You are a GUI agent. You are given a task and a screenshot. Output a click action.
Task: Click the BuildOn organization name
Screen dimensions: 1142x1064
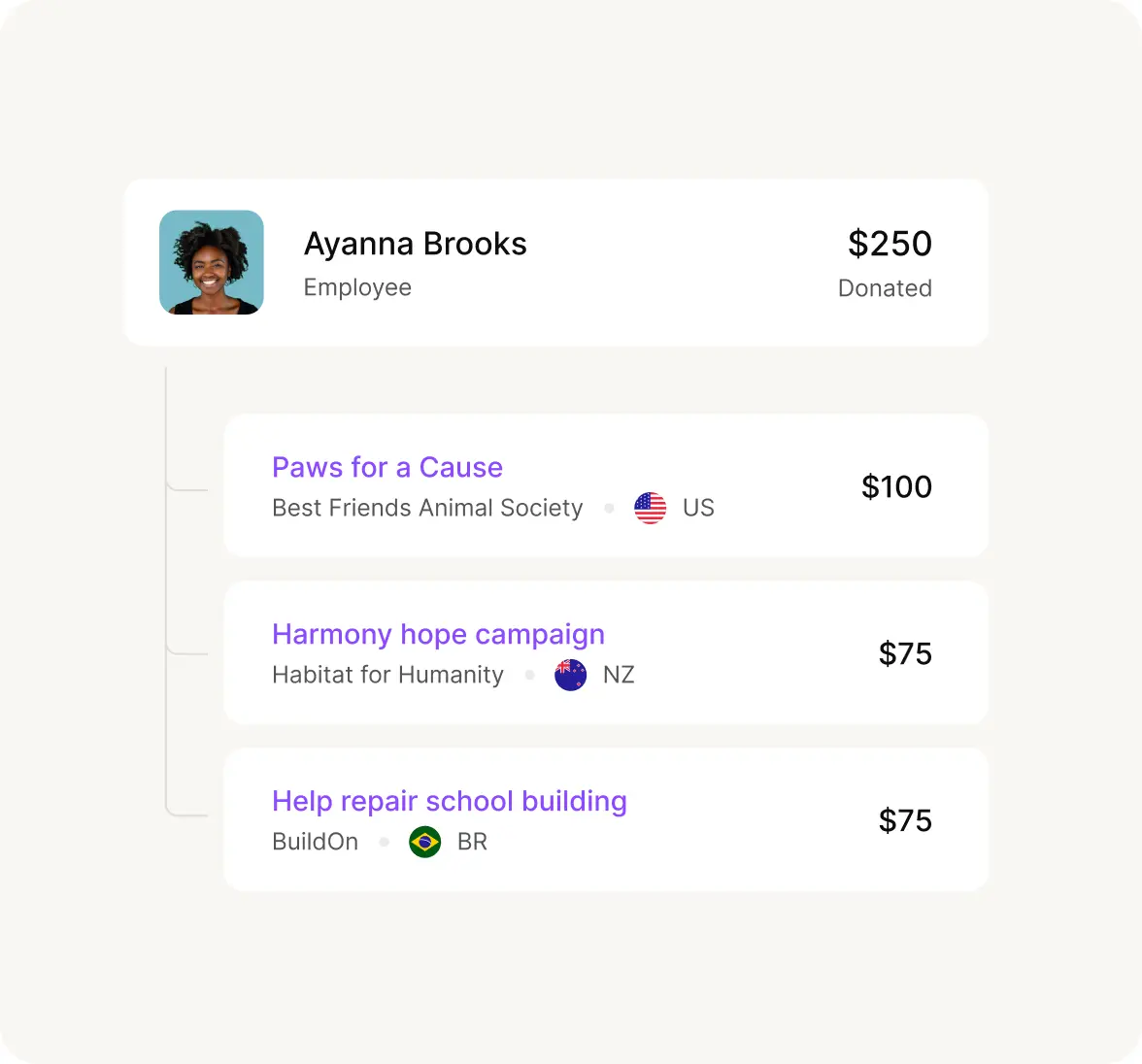click(x=315, y=842)
